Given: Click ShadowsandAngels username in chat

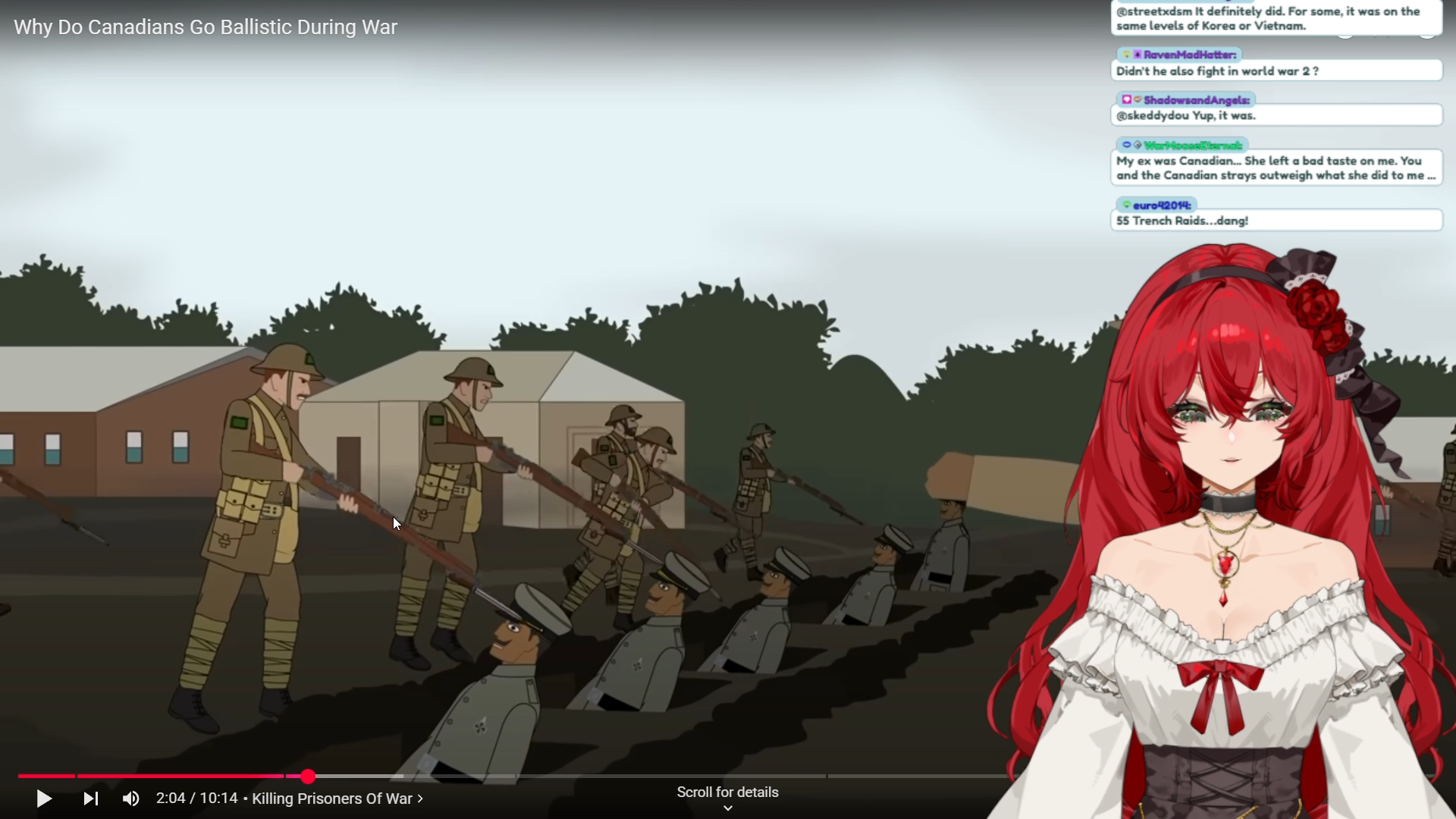Looking at the screenshot, I should pos(1197,100).
